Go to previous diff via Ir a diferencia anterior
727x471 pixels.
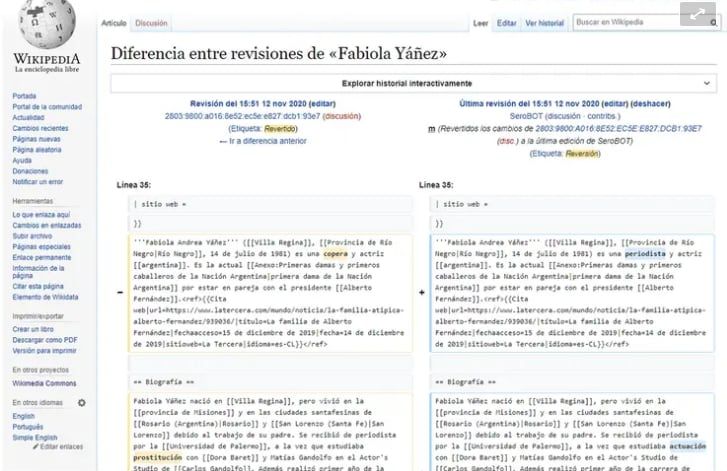(x=263, y=141)
